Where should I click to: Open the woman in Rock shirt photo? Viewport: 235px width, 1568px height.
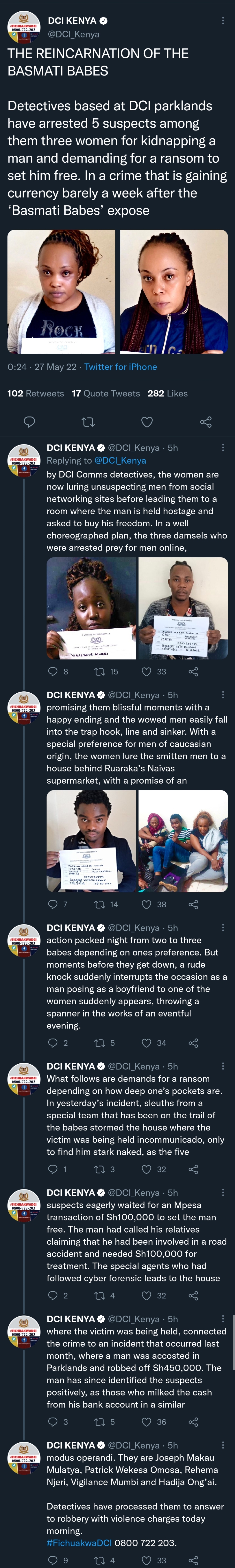point(61,292)
